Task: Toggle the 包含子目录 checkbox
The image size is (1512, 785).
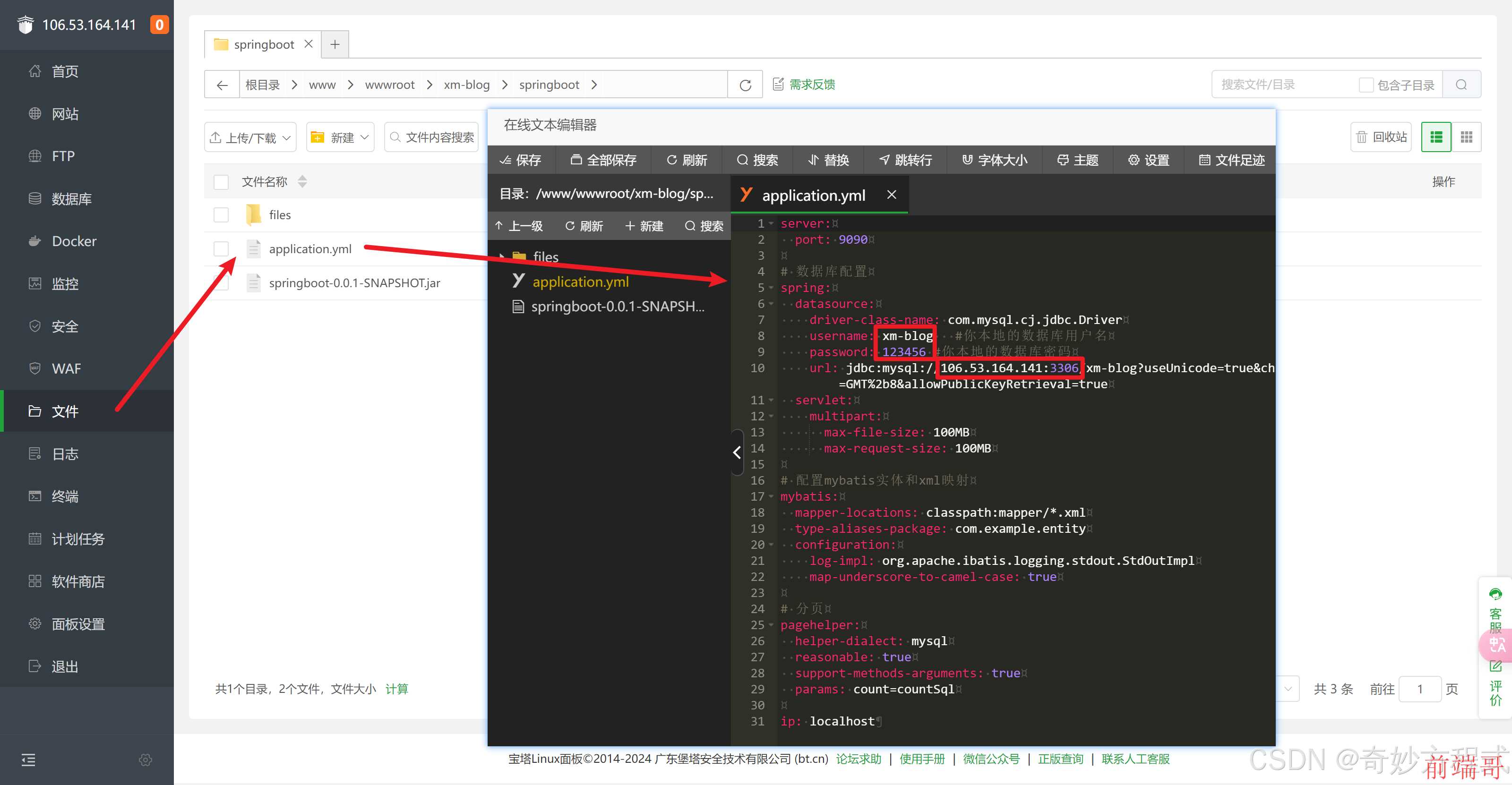Action: tap(1366, 85)
